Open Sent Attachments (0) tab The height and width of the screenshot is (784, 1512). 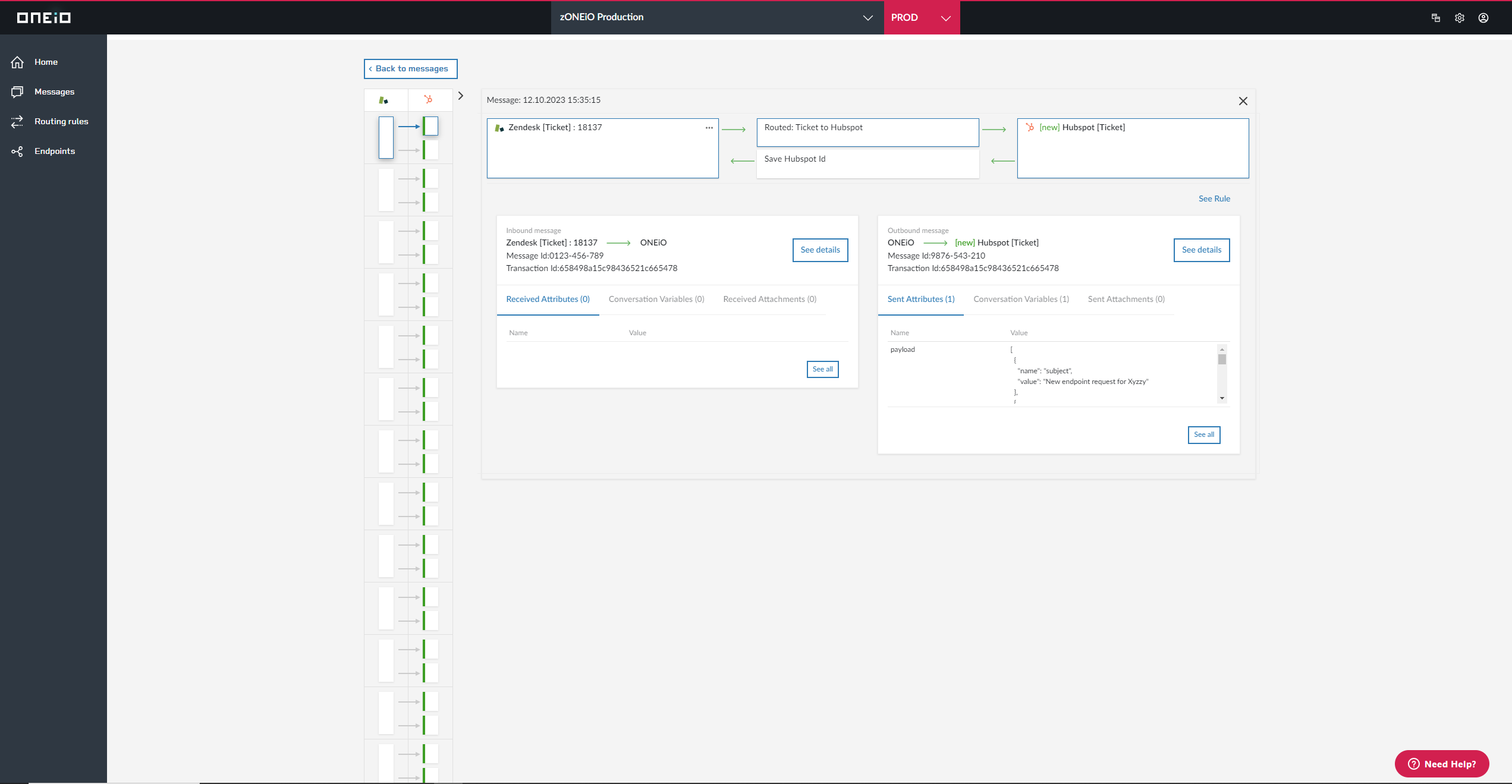pyautogui.click(x=1126, y=300)
